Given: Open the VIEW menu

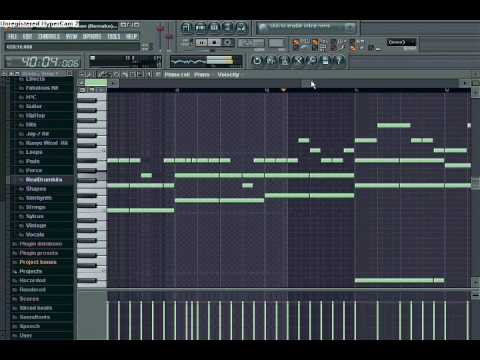Looking at the screenshot, I should pyautogui.click(x=71, y=36).
